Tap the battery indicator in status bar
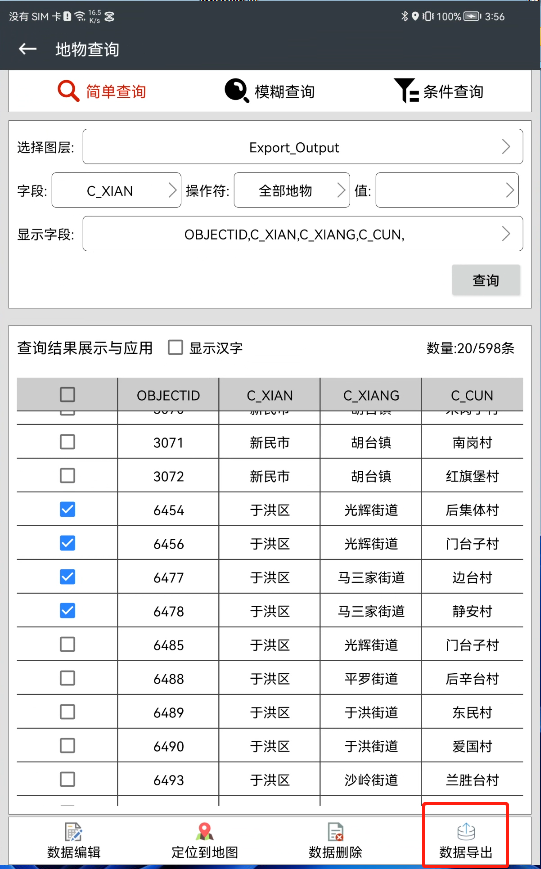Image resolution: width=541 pixels, height=869 pixels. point(471,17)
